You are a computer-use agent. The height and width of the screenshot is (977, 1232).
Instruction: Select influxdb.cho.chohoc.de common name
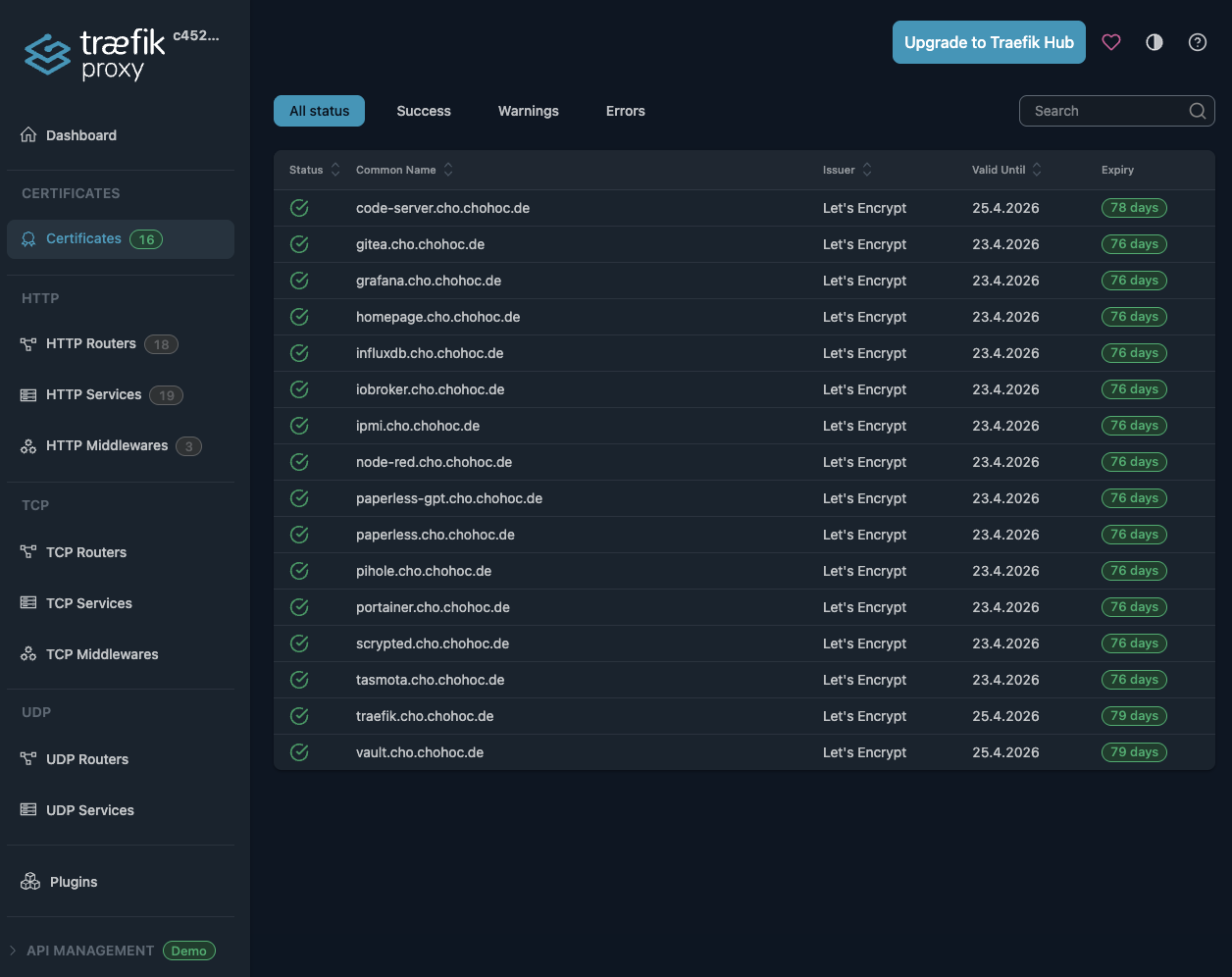[430, 353]
